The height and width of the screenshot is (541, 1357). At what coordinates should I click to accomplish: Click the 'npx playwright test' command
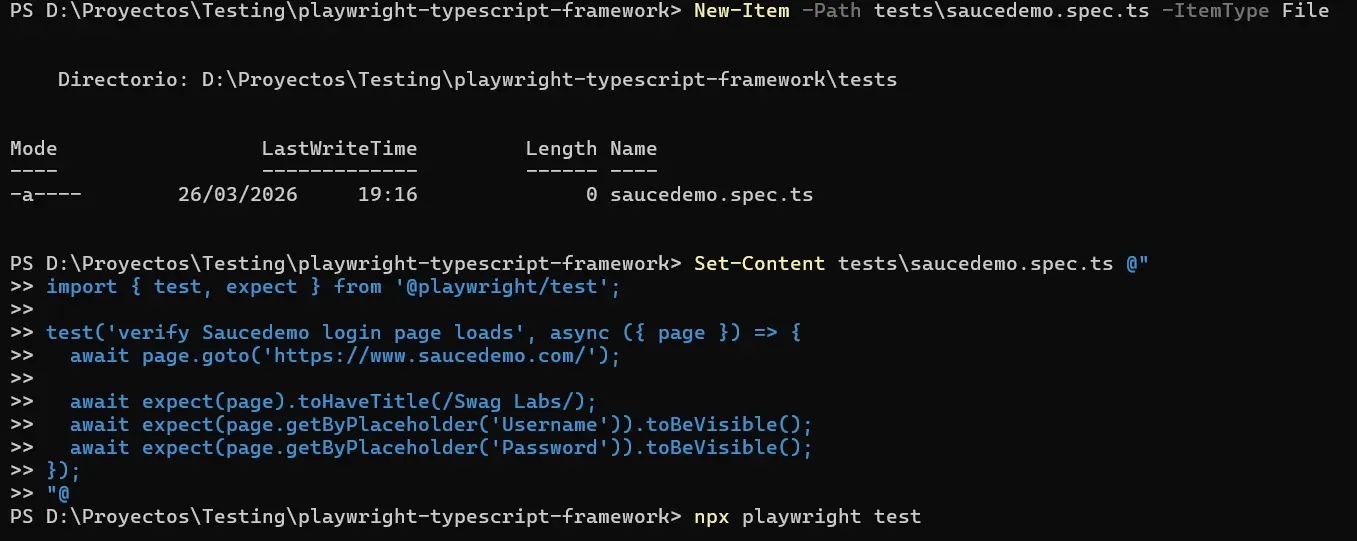point(807,517)
